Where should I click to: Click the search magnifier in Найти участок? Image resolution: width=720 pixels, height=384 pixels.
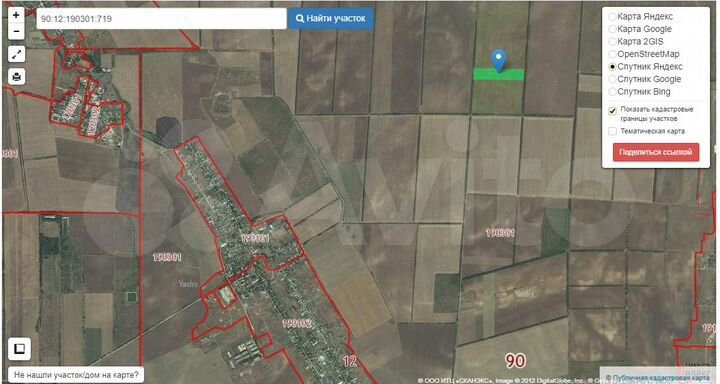(300, 18)
